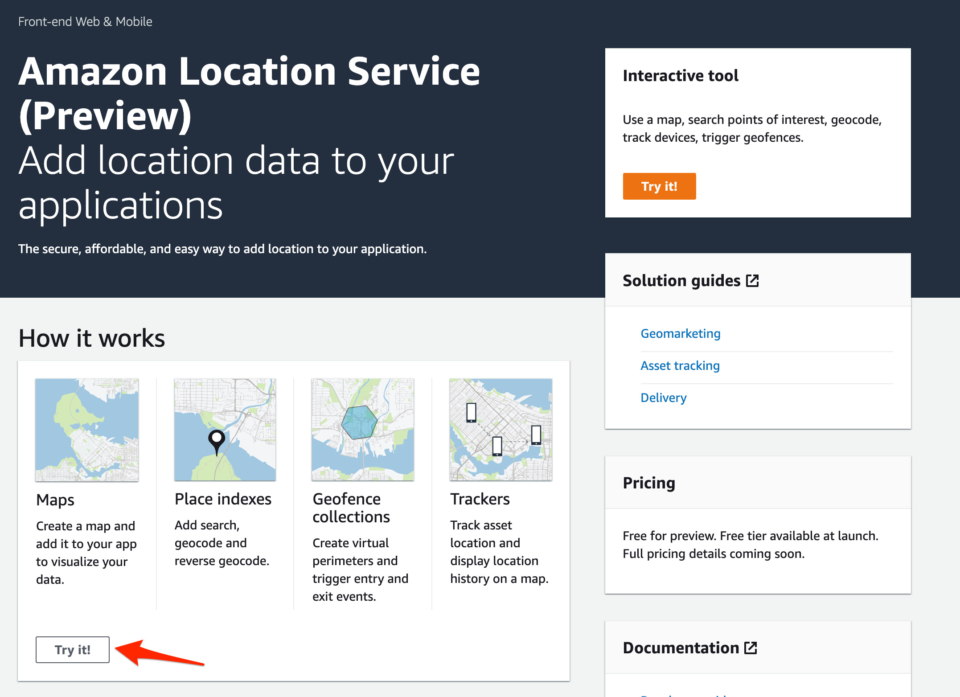This screenshot has width=960, height=697.
Task: Click the external link icon beside Solution guides
Action: 753,280
